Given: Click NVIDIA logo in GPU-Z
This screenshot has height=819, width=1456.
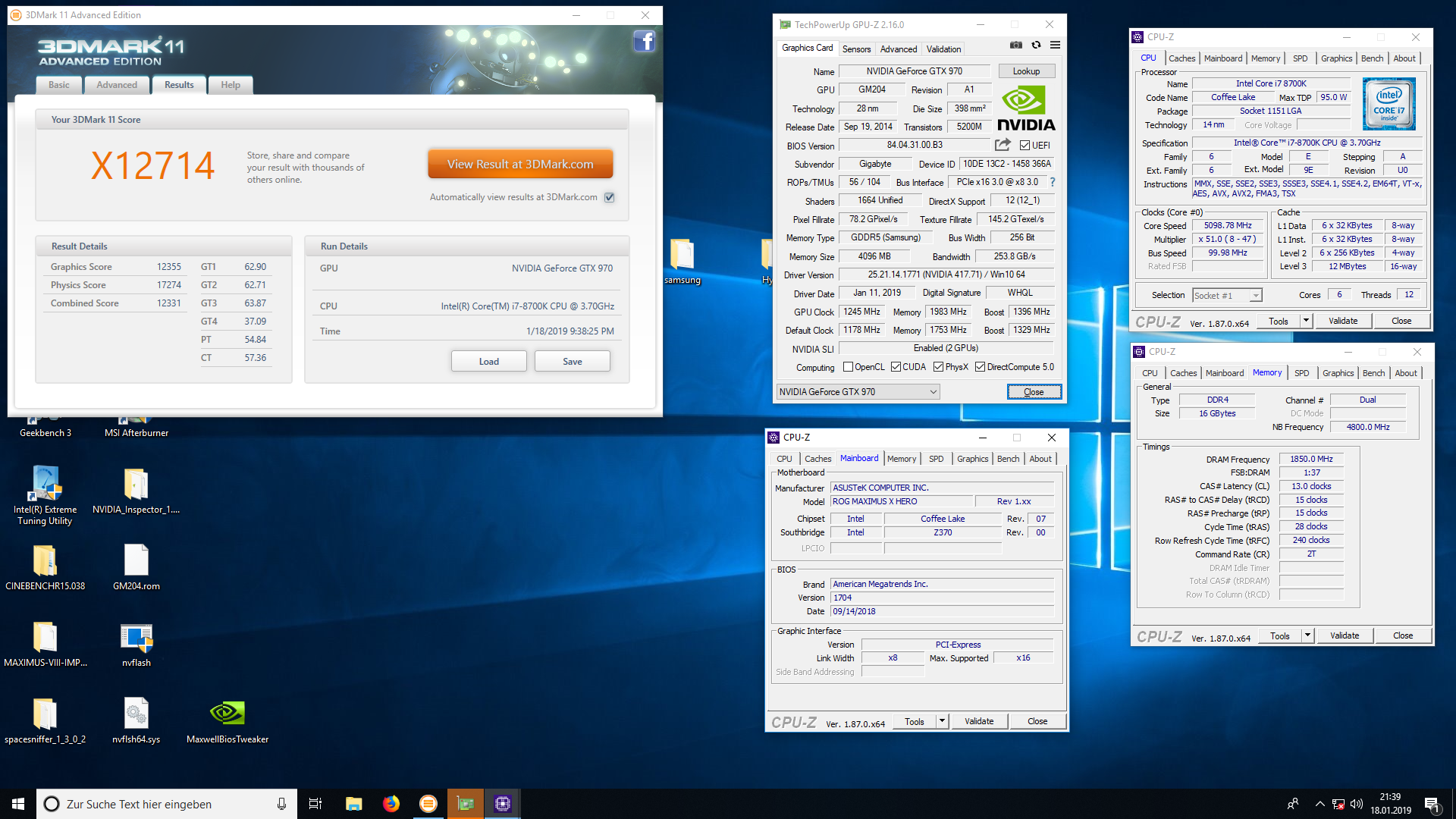Looking at the screenshot, I should (x=1026, y=108).
